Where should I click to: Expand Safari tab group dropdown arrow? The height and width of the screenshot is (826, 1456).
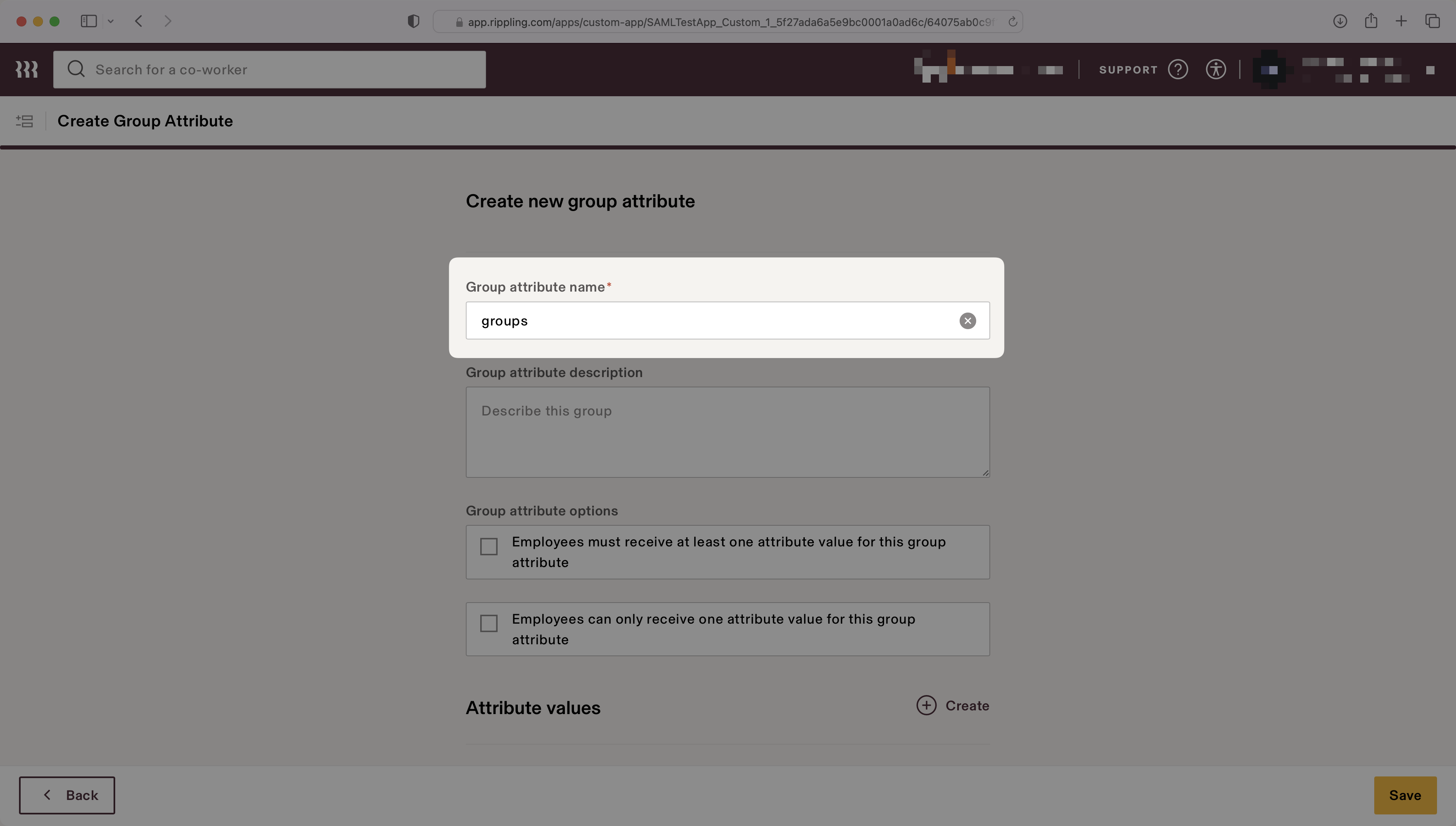(x=111, y=21)
